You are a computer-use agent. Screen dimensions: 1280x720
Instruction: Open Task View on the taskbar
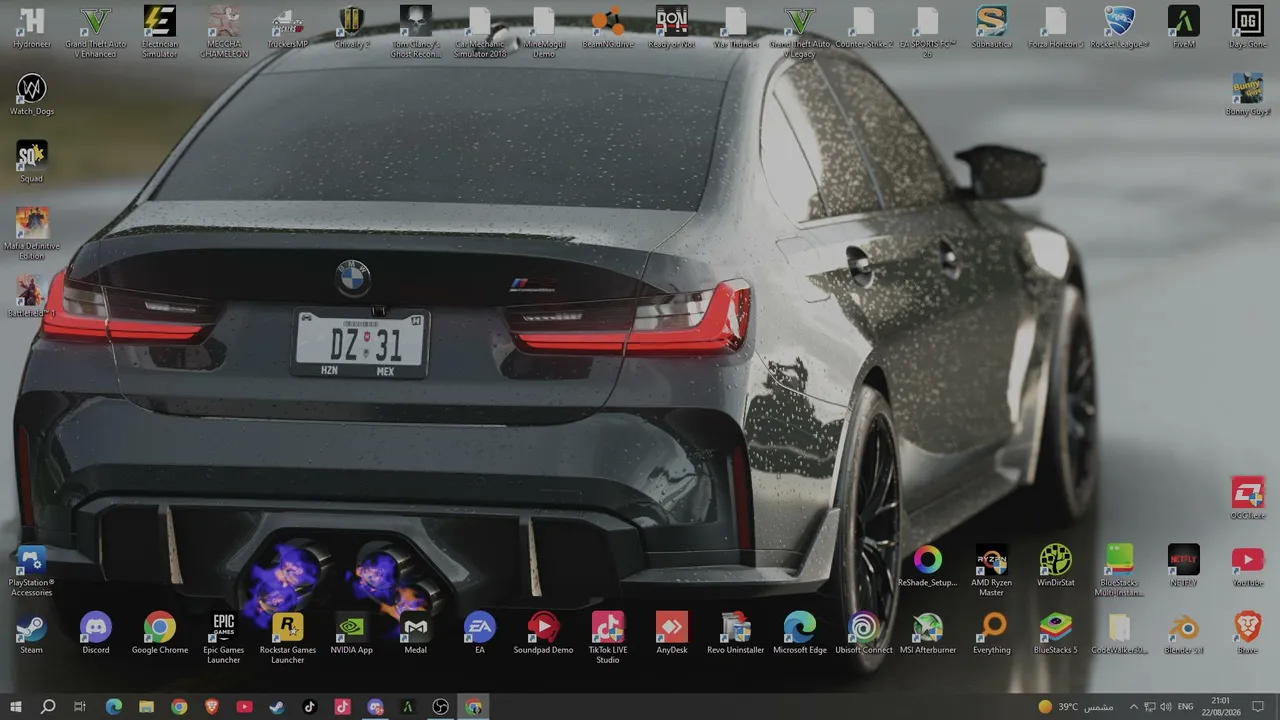click(80, 707)
